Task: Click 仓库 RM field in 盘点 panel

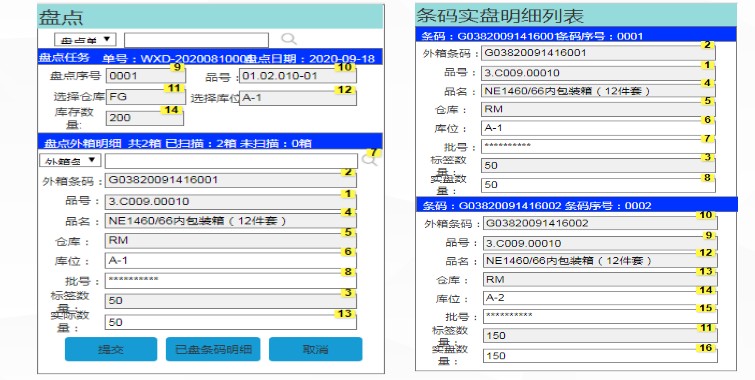Action: (x=231, y=241)
